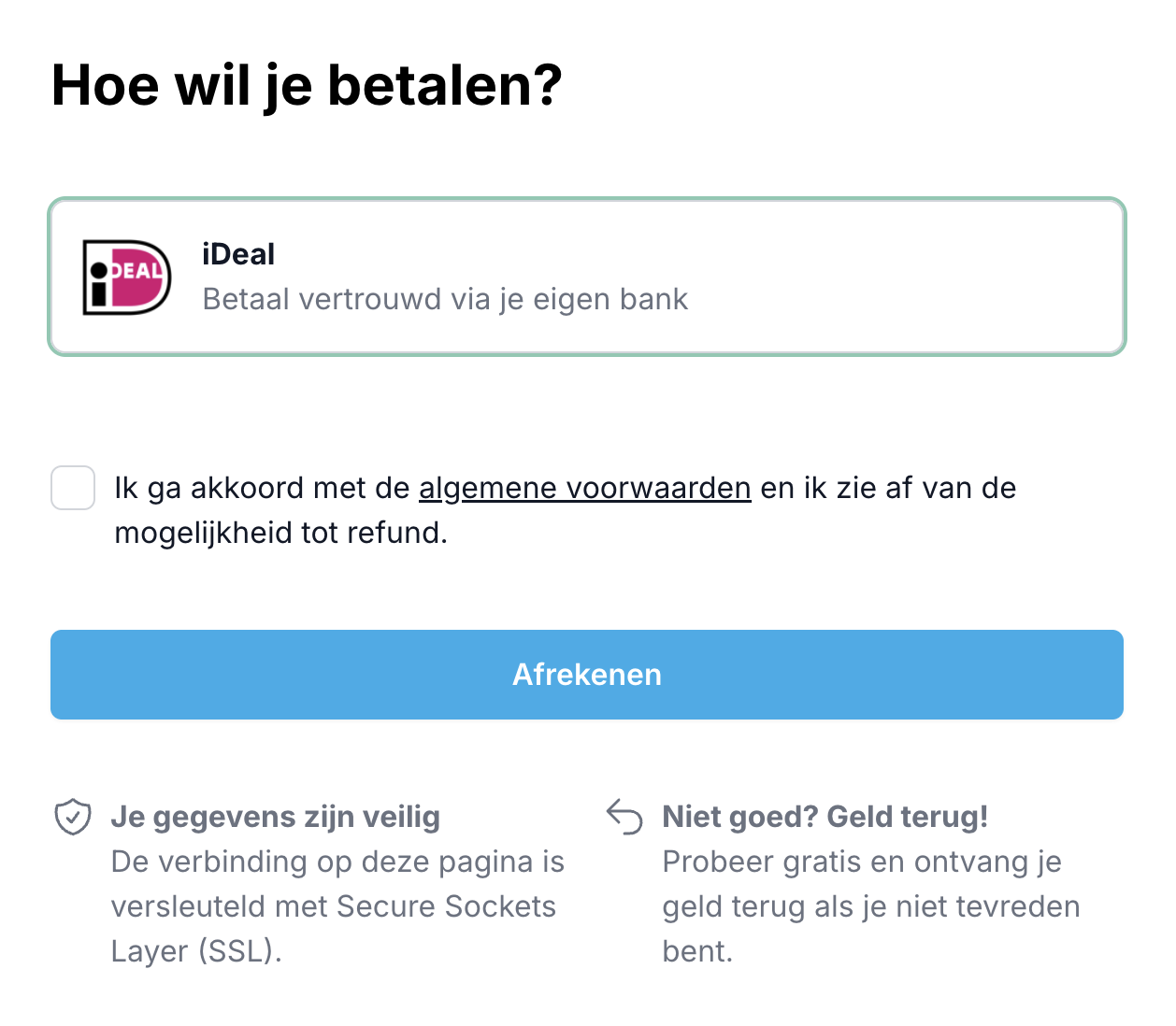Click the pink iDeal logo icon
Viewport: 1176px width, 1026px height.
pos(127,278)
